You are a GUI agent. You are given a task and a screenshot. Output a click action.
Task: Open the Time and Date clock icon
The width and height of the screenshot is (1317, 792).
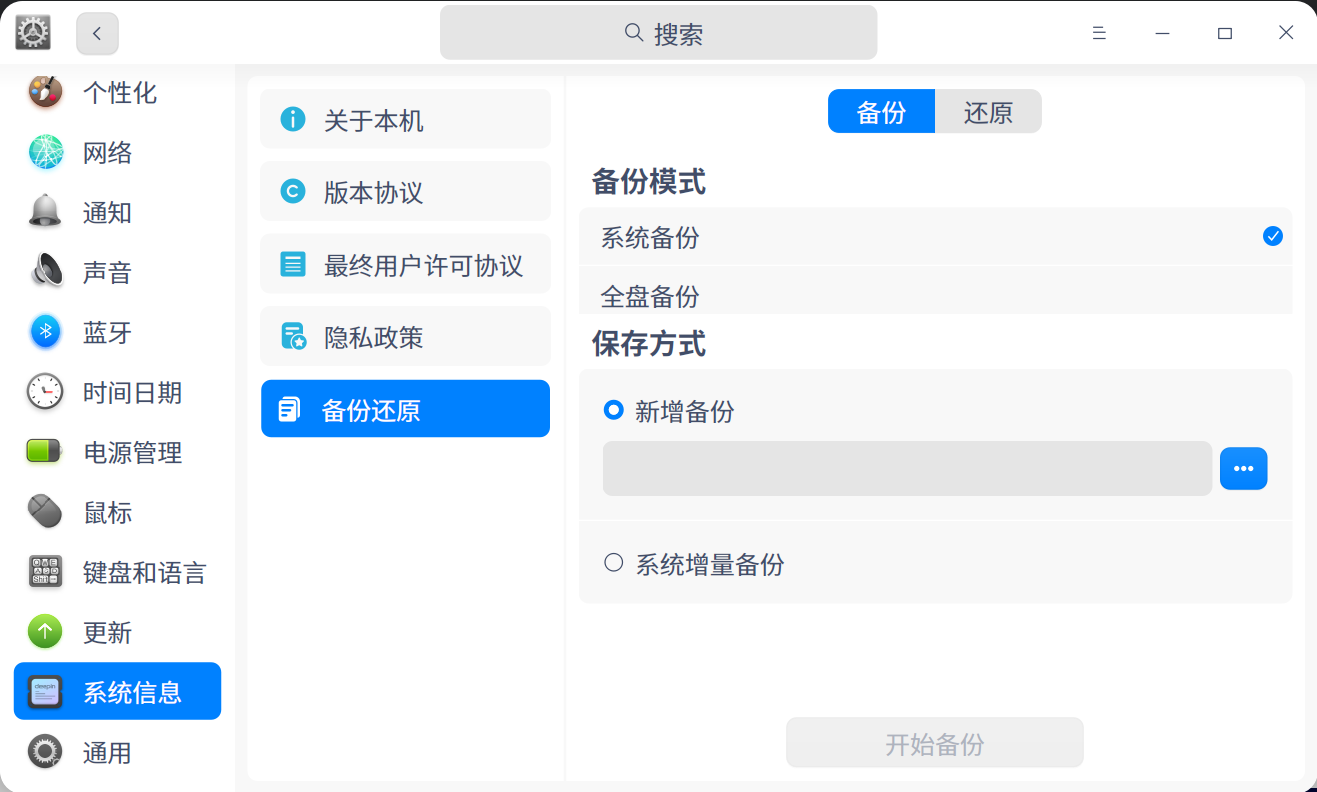coord(45,392)
